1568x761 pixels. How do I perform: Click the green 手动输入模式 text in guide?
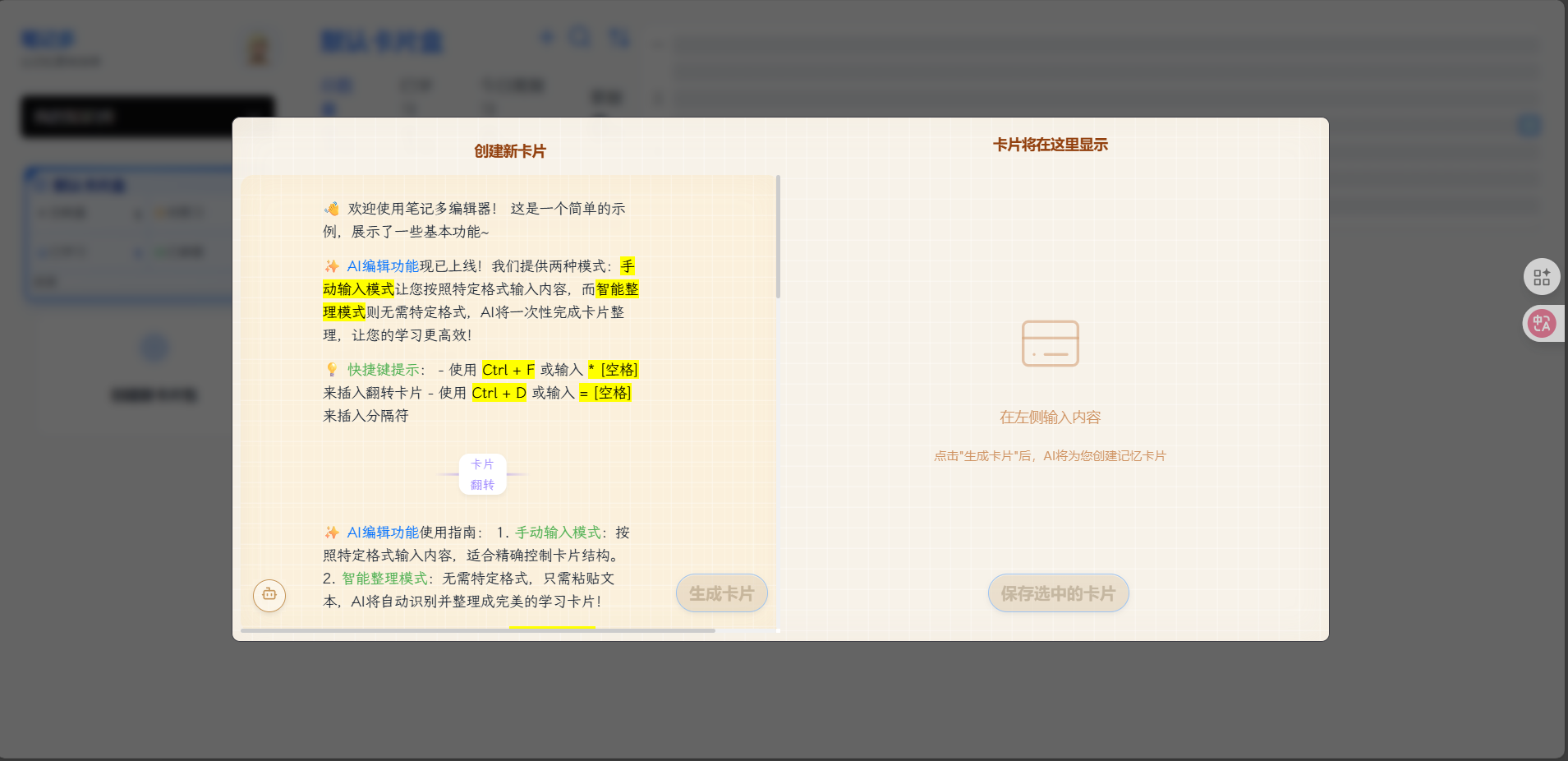(558, 533)
